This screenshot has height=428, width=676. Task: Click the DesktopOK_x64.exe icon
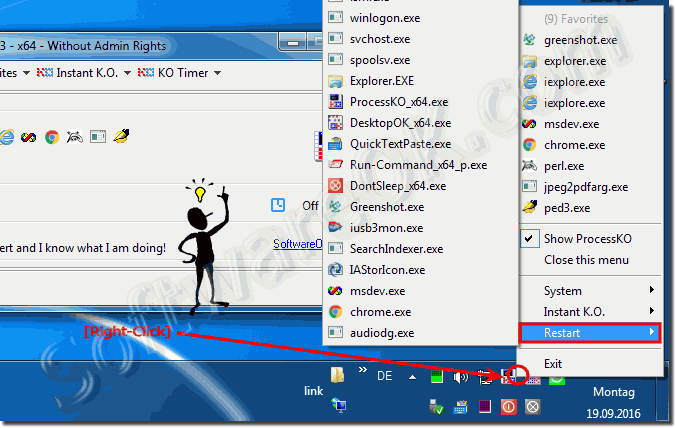coord(335,123)
